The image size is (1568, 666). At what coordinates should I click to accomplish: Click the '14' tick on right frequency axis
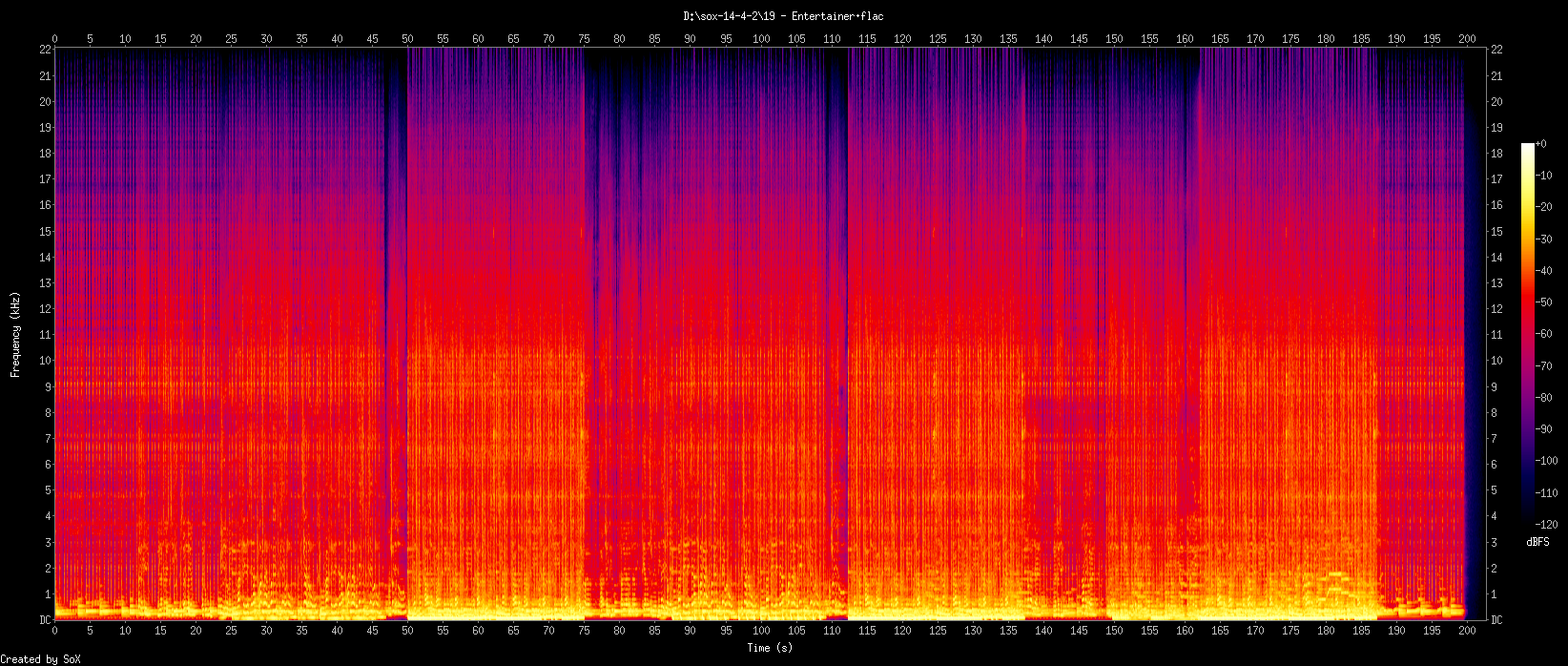point(1496,257)
